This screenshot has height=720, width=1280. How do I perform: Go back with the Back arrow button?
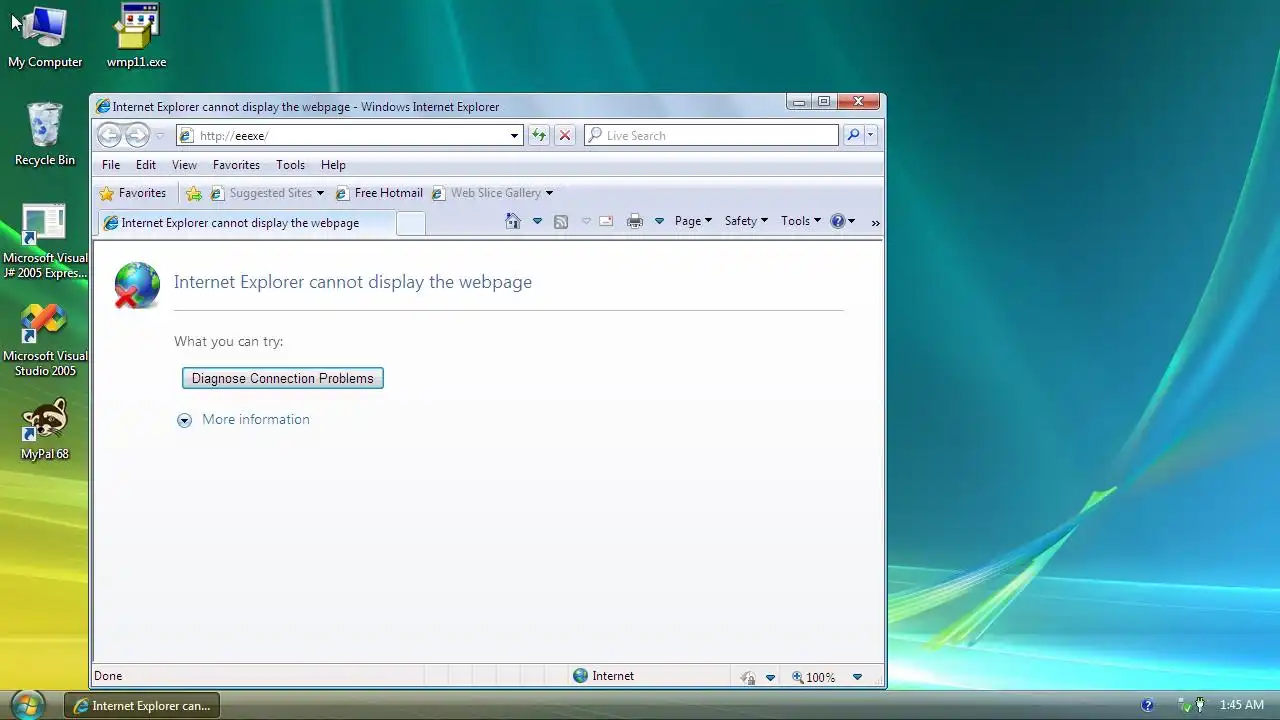click(x=109, y=135)
